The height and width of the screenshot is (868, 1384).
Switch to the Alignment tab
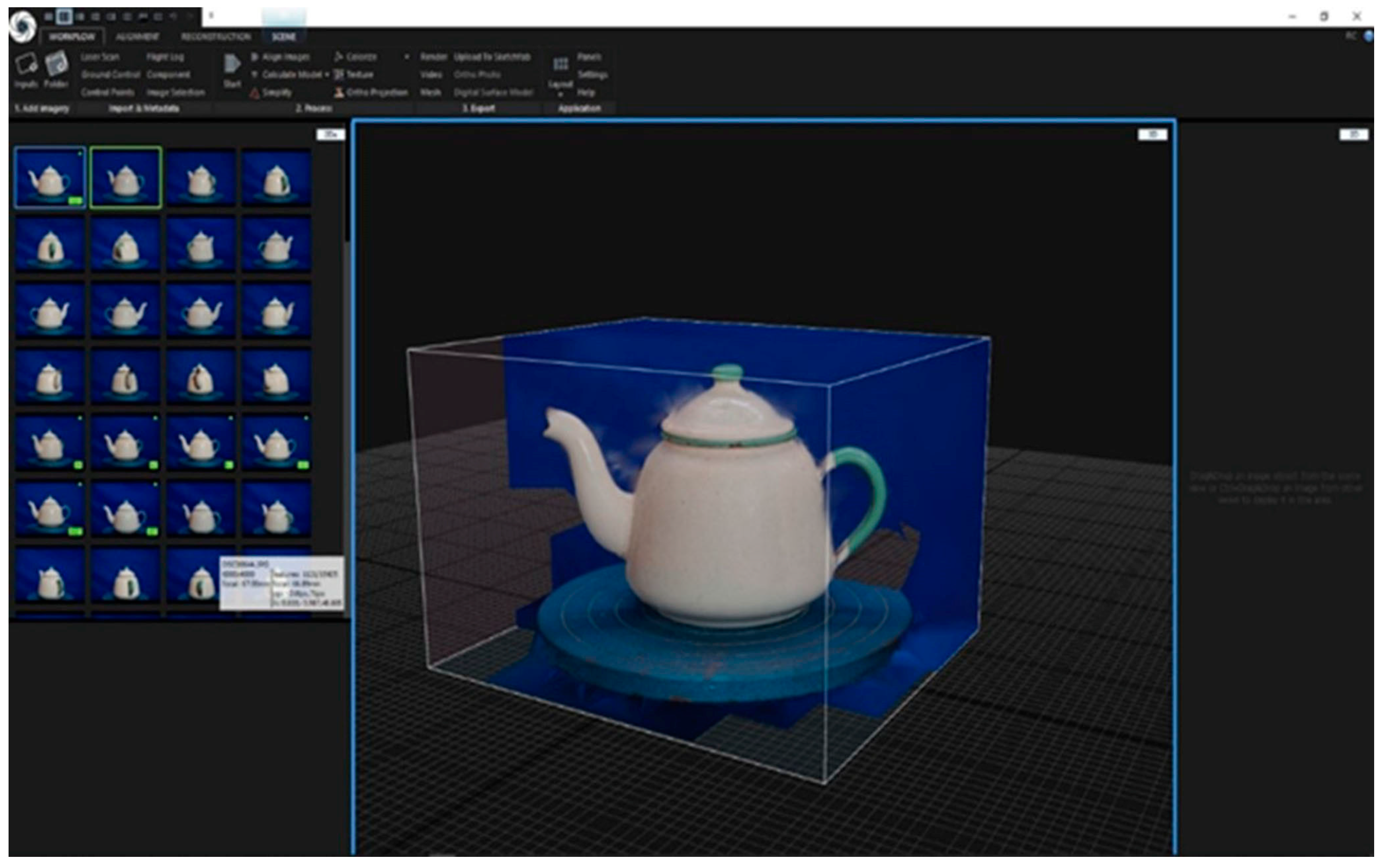(x=137, y=37)
